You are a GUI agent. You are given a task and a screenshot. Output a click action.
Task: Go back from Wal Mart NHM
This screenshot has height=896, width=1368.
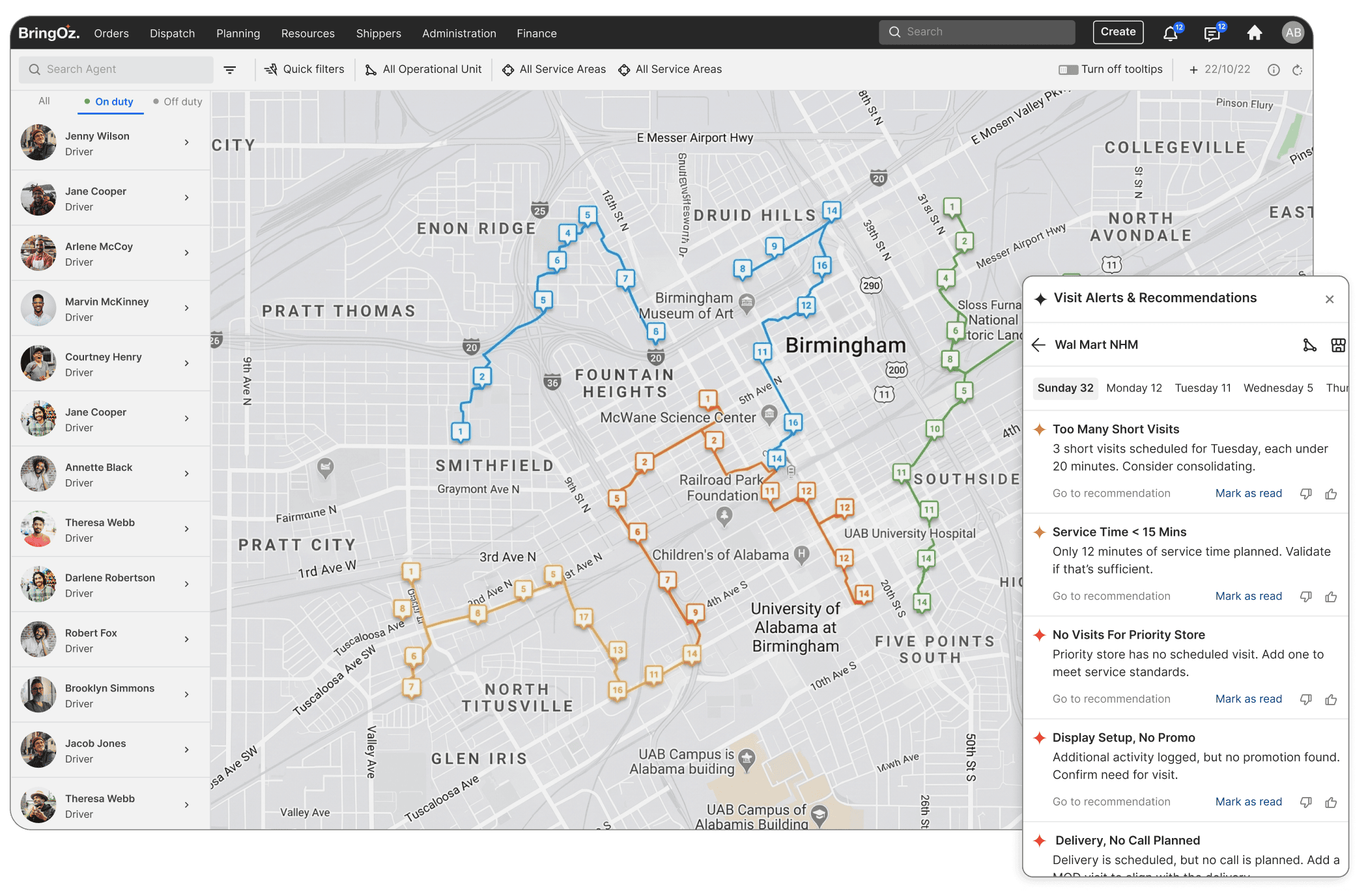click(1038, 345)
